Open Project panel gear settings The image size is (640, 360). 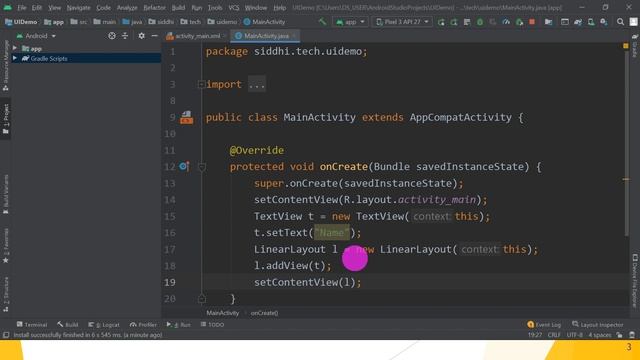(x=141, y=36)
